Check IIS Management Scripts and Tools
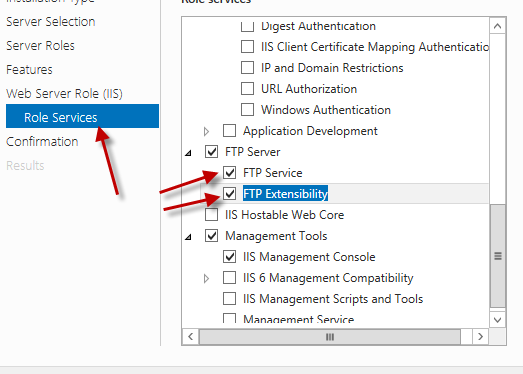This screenshot has height=374, width=523. coord(229,299)
